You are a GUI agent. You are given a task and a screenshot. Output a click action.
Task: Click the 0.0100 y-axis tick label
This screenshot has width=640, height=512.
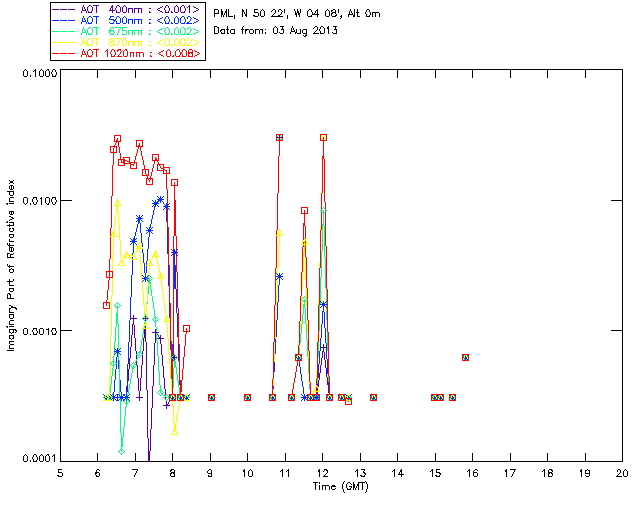[x=39, y=201]
